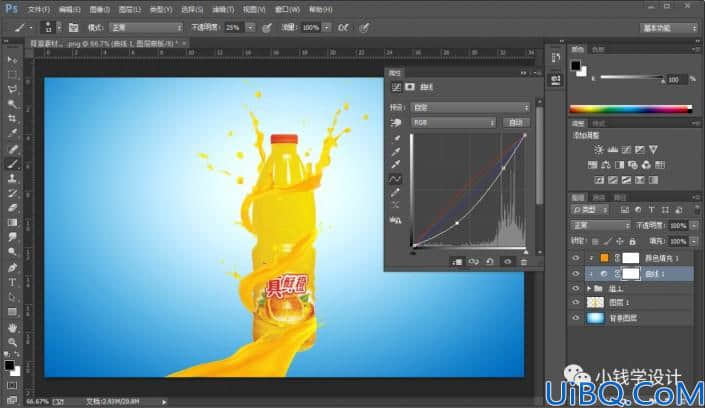Open Curves preset dropdown
The width and height of the screenshot is (705, 408).
pyautogui.click(x=470, y=108)
